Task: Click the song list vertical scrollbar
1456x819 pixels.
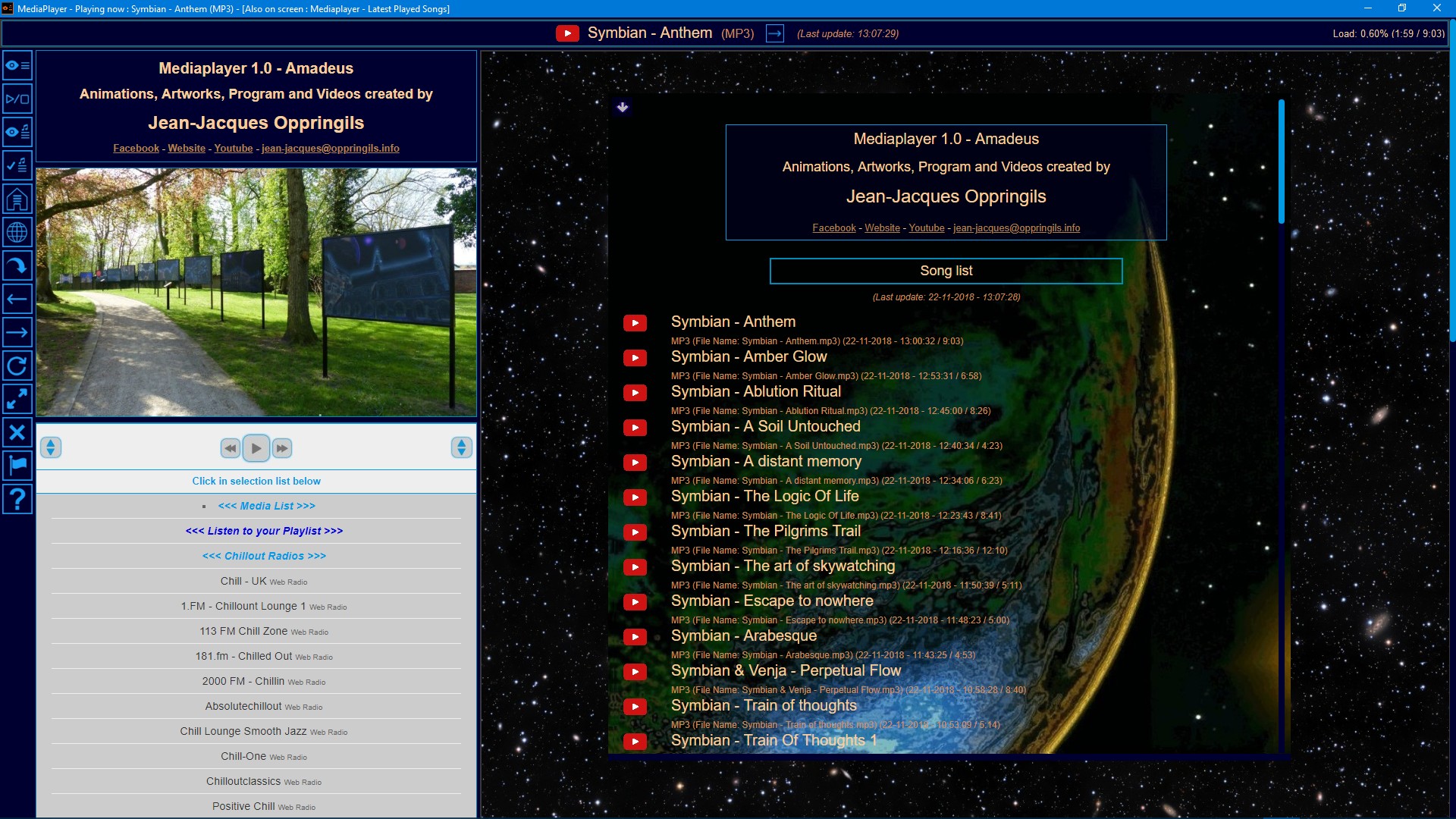Action: pos(1281,162)
